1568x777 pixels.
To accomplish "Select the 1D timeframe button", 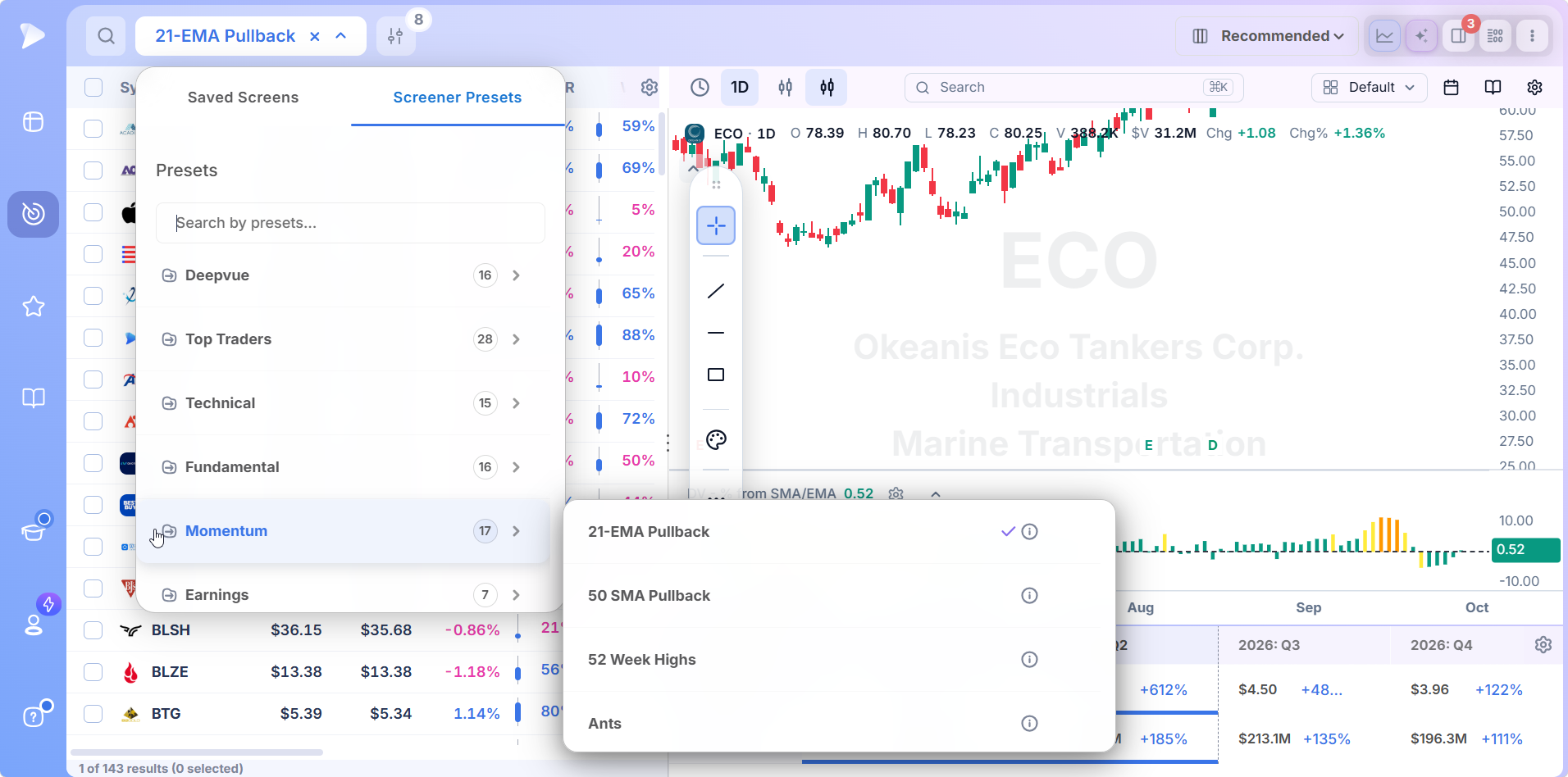I will coord(740,87).
